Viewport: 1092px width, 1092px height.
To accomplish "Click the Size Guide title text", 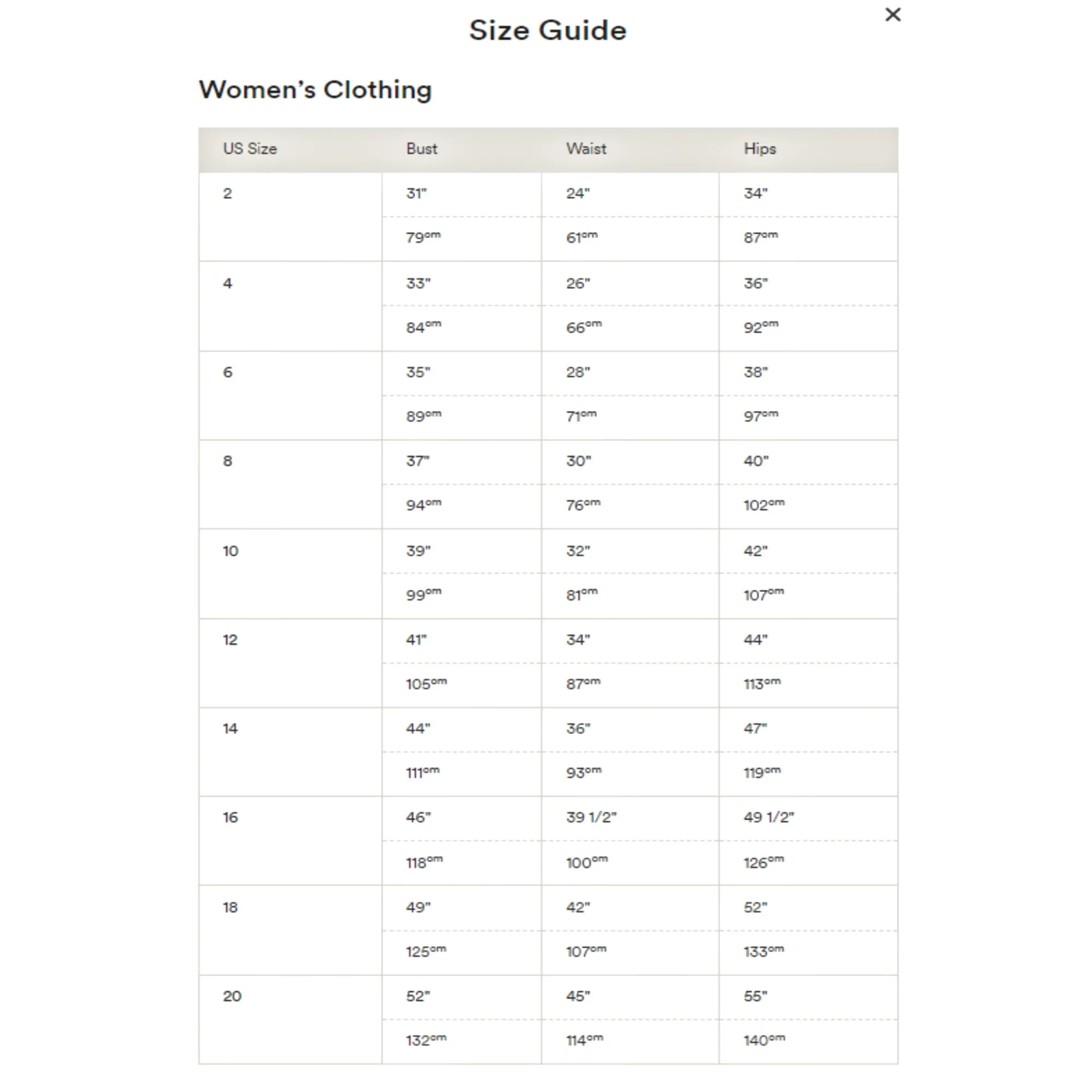I will [x=547, y=31].
